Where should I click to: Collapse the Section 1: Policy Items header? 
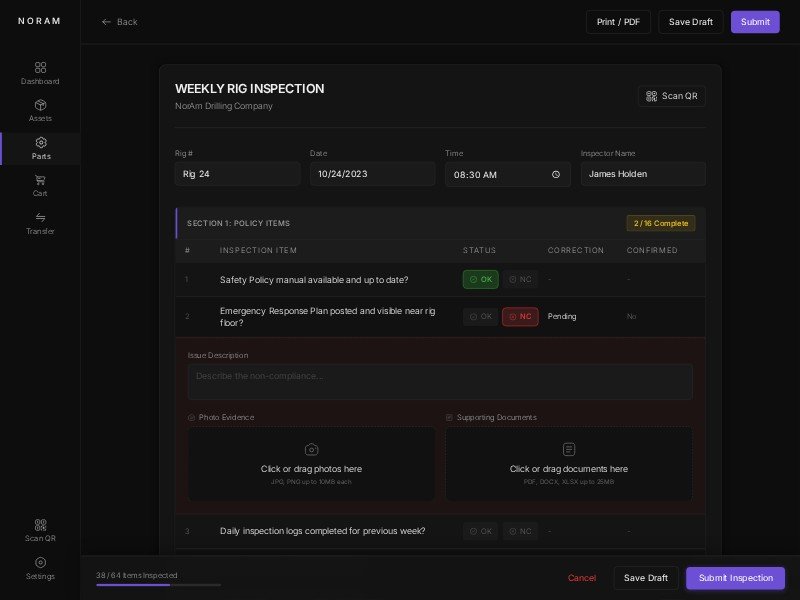point(440,223)
